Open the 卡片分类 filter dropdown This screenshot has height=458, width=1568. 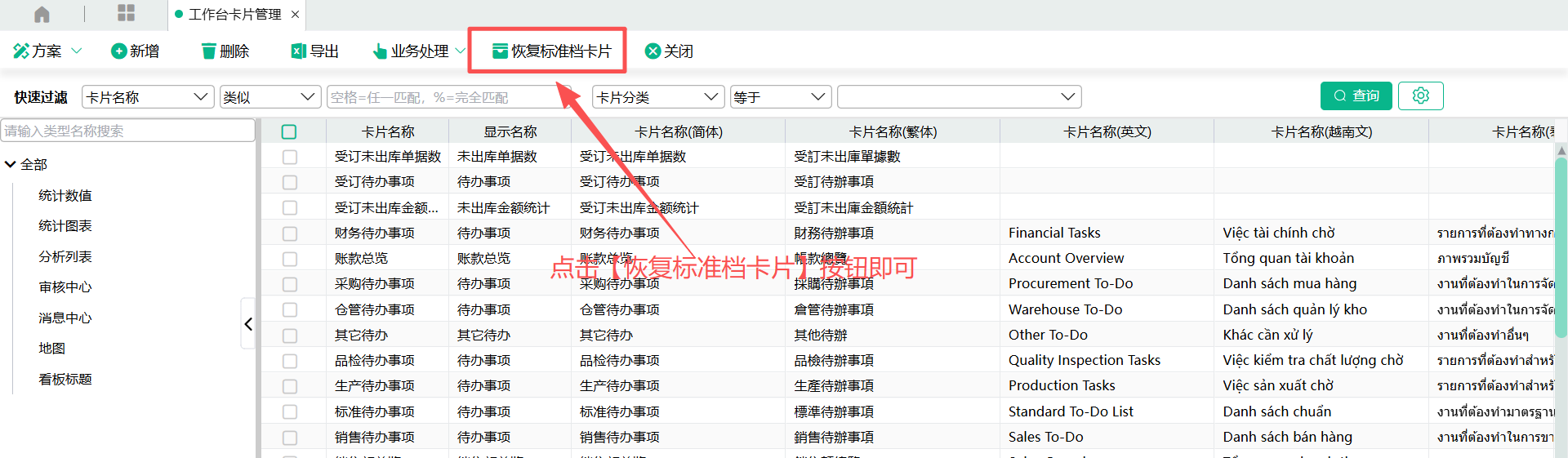click(x=658, y=97)
